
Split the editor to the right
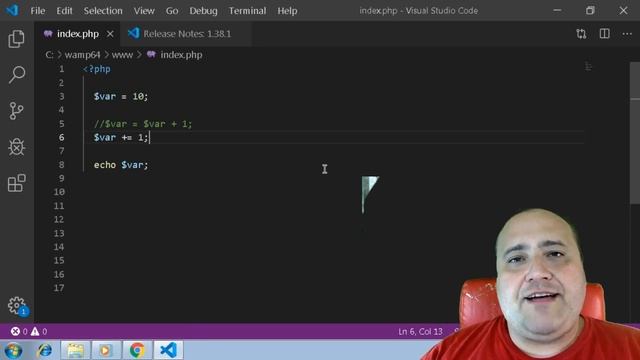point(604,33)
